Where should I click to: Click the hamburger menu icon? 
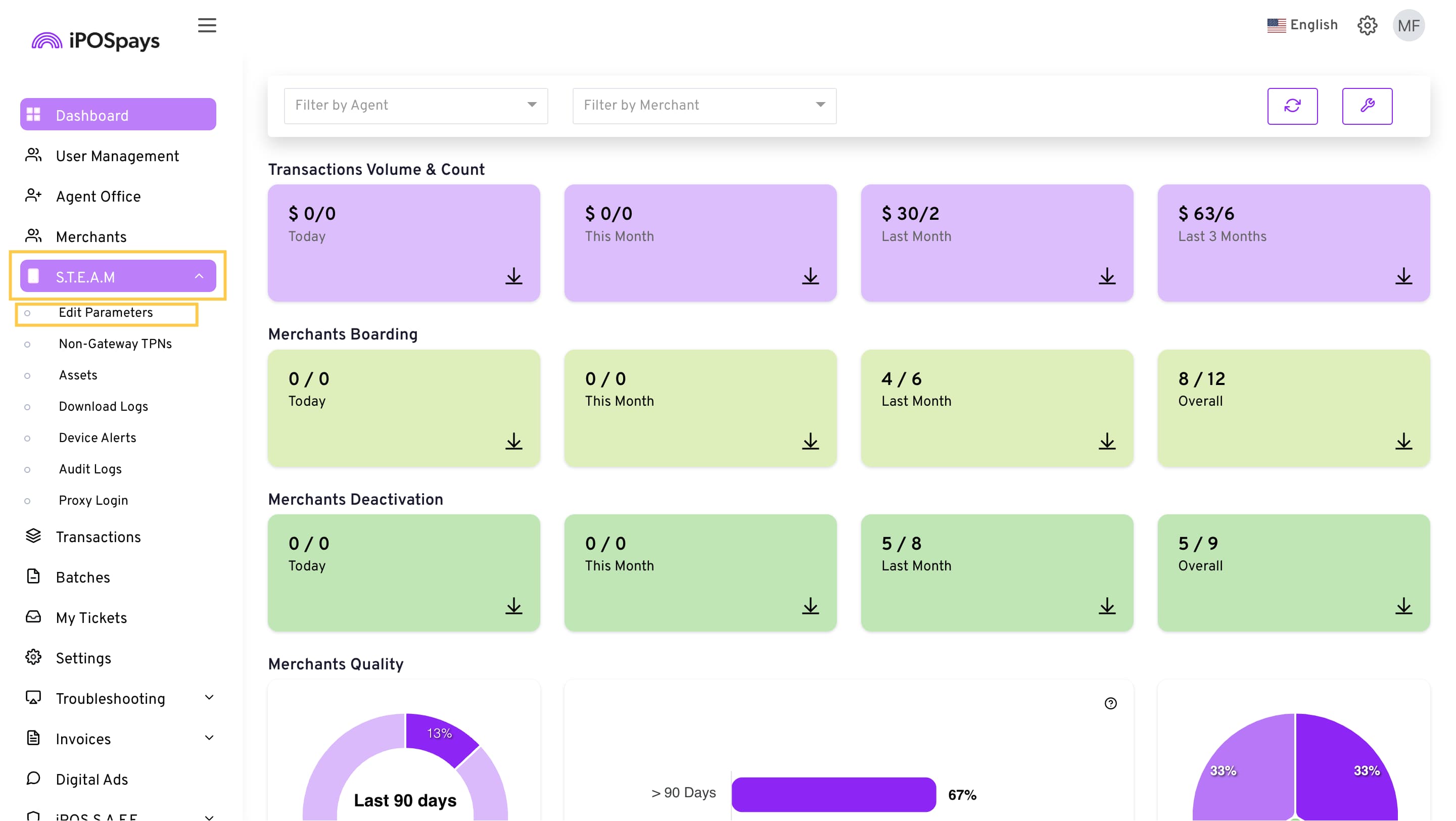tap(207, 25)
